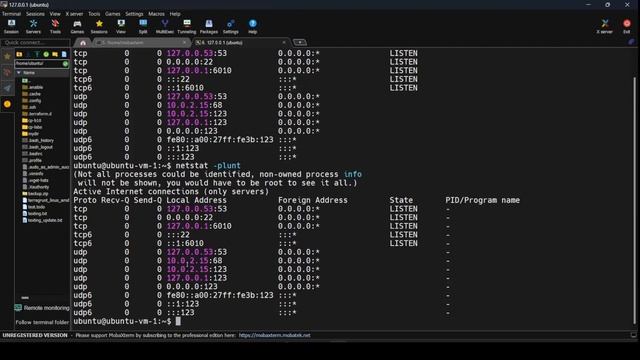Click the X server icon at right
This screenshot has width=640, height=360.
pyautogui.click(x=604, y=27)
